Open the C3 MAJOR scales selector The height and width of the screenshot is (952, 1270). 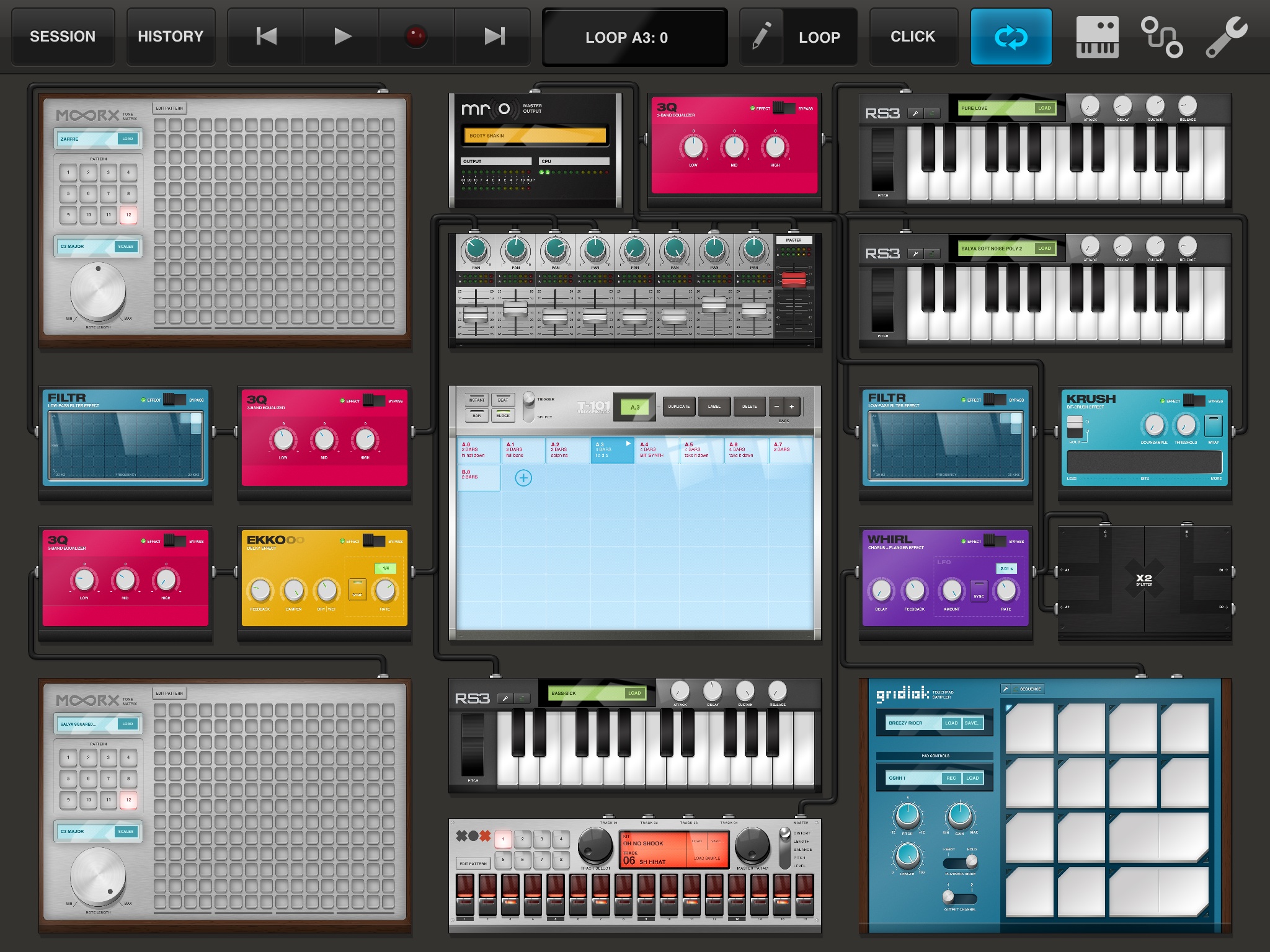coord(125,246)
